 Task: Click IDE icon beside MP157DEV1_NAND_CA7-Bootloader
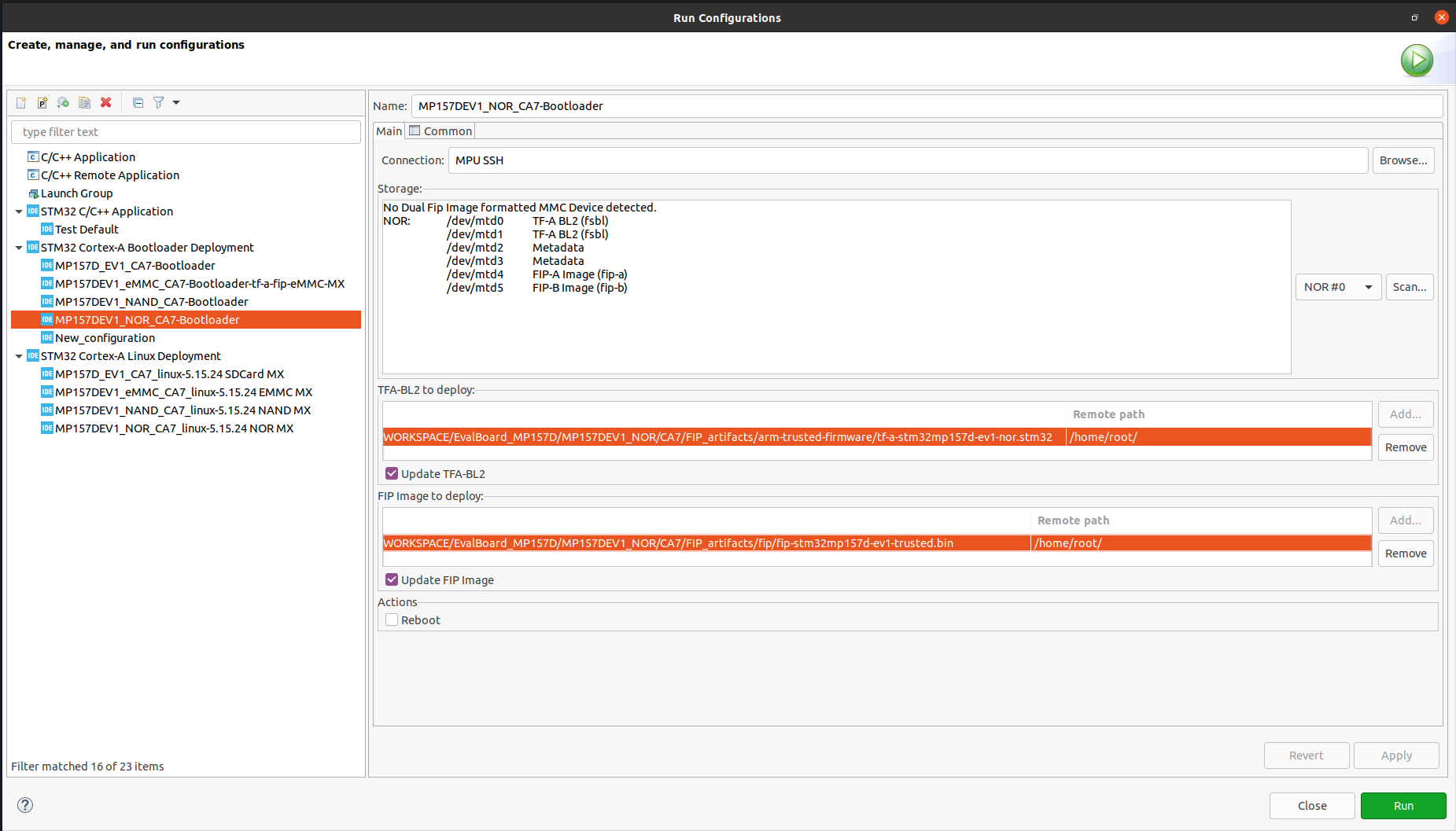tap(47, 301)
